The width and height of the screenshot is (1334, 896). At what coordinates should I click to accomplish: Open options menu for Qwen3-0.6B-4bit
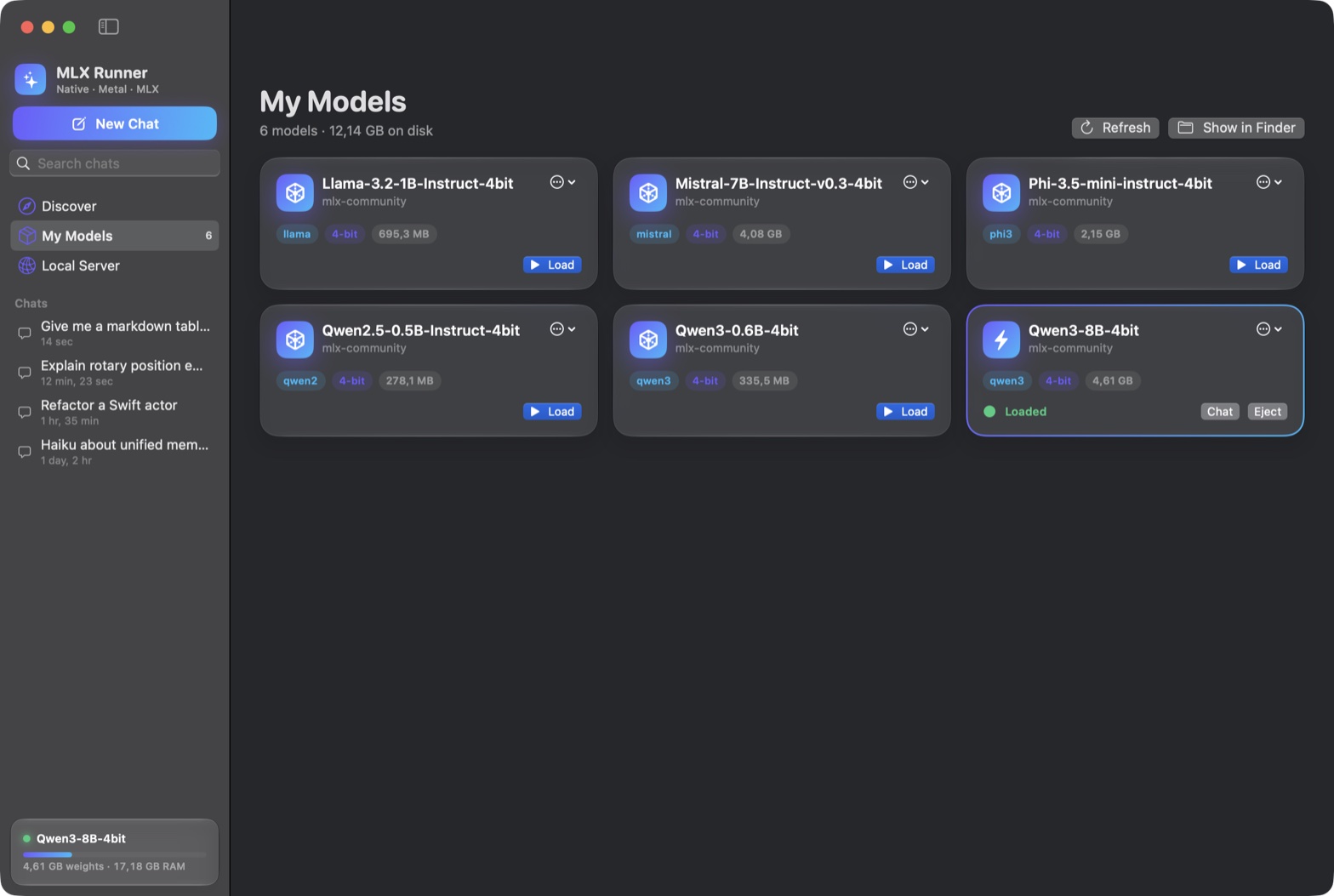click(916, 329)
